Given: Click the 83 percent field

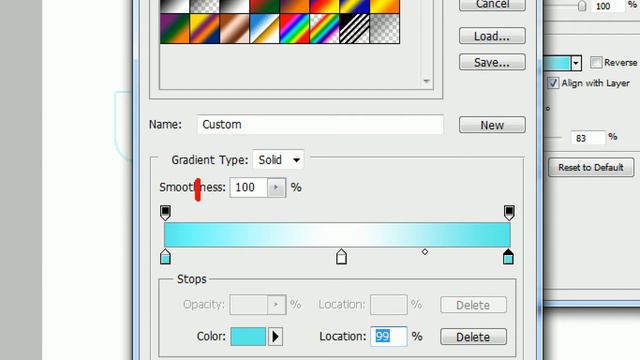Looking at the screenshot, I should pos(588,138).
